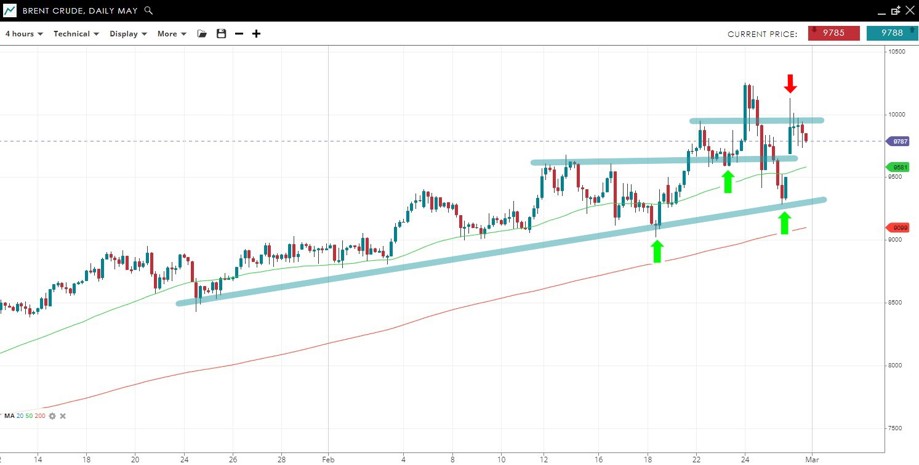Viewport: 919px width, 465px height.
Task: Click the search magnifier next to chart title
Action: tap(149, 10)
